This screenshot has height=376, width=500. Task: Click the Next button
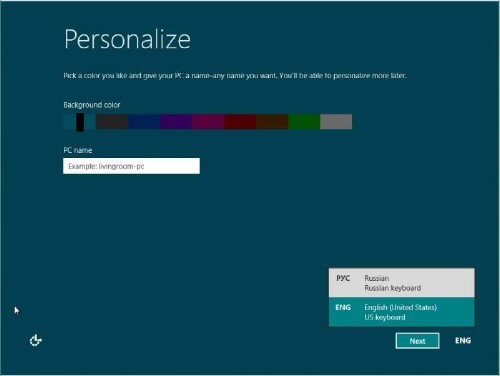417,341
